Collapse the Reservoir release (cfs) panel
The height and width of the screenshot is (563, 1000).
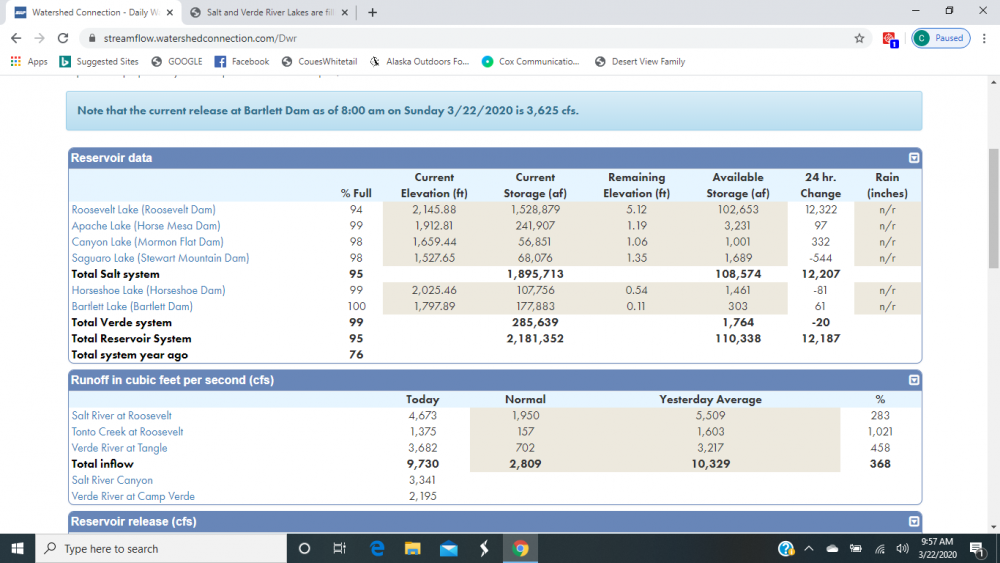click(914, 522)
